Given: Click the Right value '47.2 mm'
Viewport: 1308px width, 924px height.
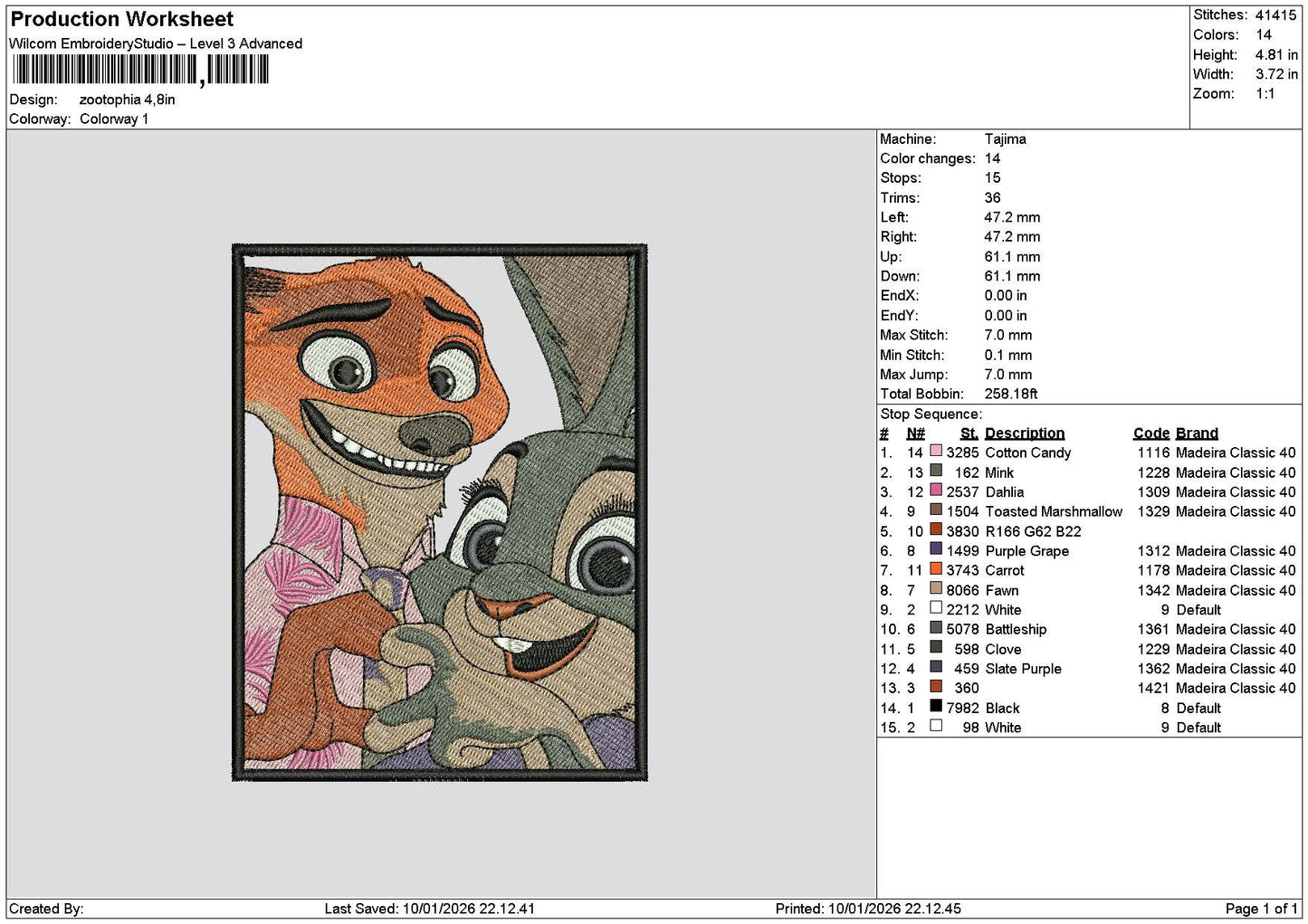Looking at the screenshot, I should (x=1013, y=237).
